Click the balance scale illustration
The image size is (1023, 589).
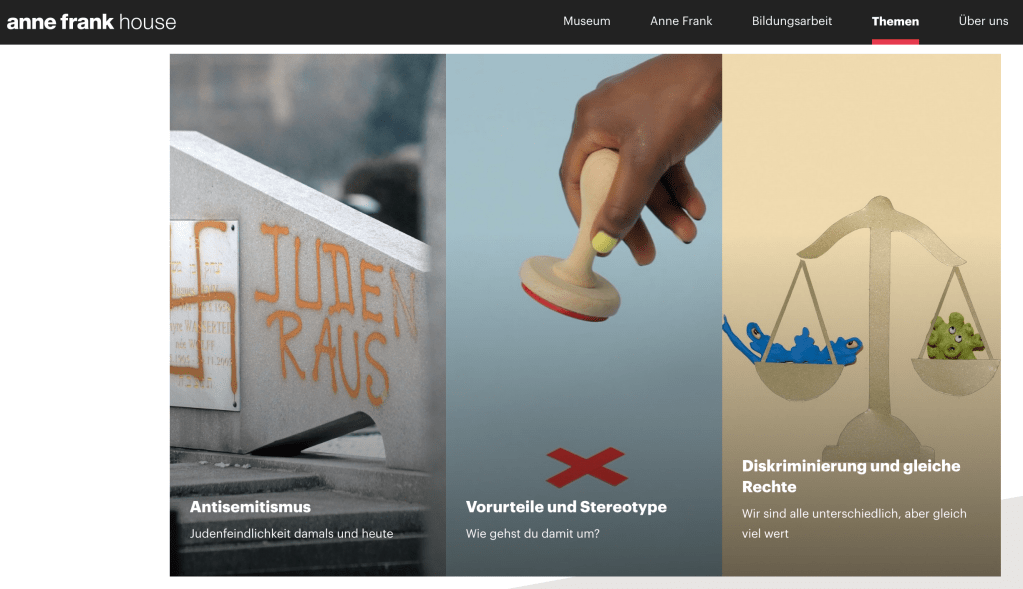874,326
